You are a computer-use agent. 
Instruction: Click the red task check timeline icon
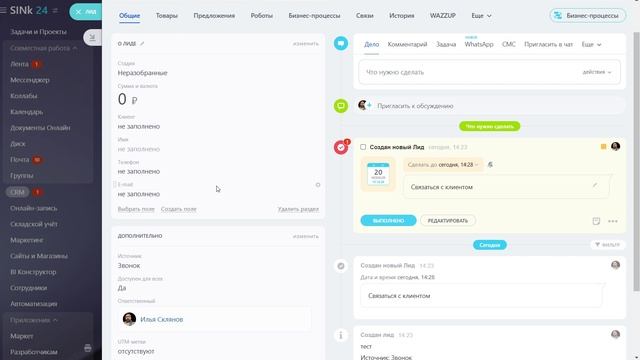click(341, 147)
